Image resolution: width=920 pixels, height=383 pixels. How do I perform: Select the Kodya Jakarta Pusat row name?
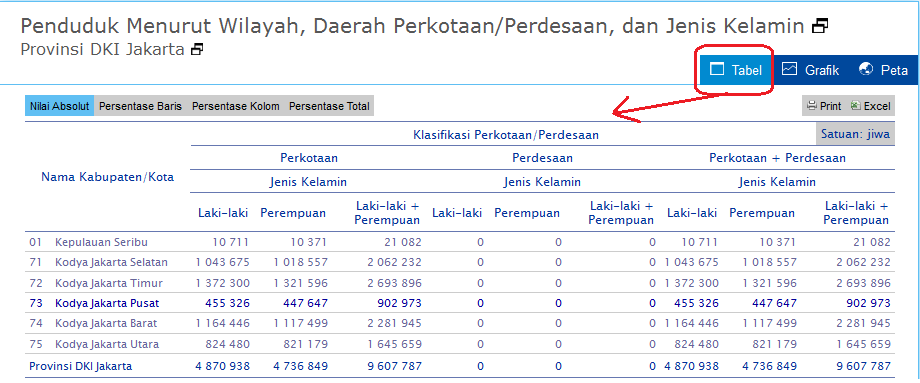click(107, 303)
